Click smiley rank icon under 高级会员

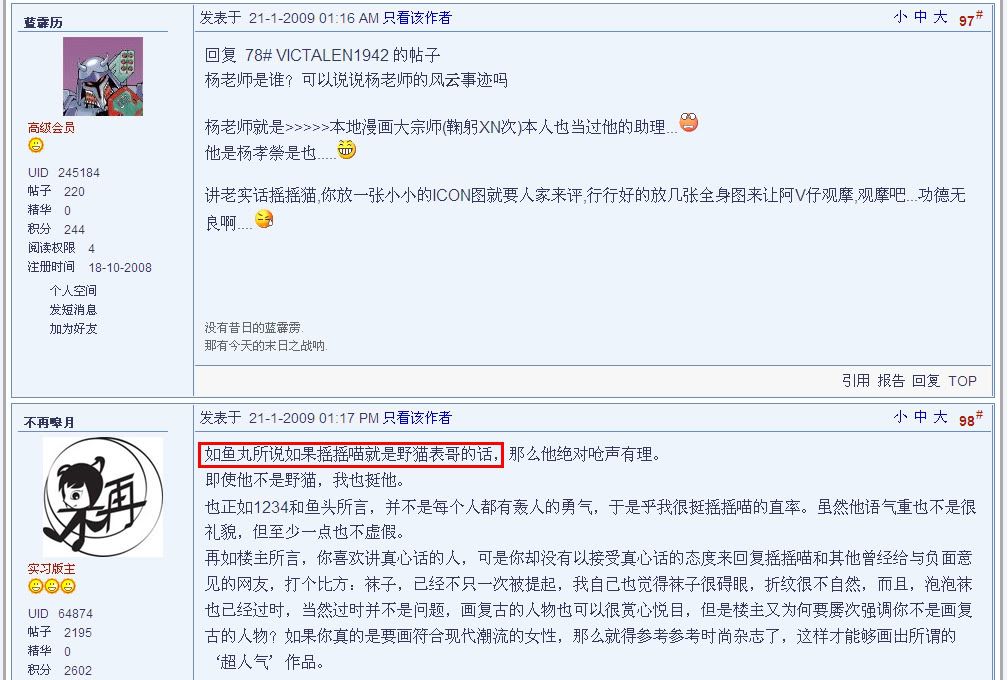[36, 145]
